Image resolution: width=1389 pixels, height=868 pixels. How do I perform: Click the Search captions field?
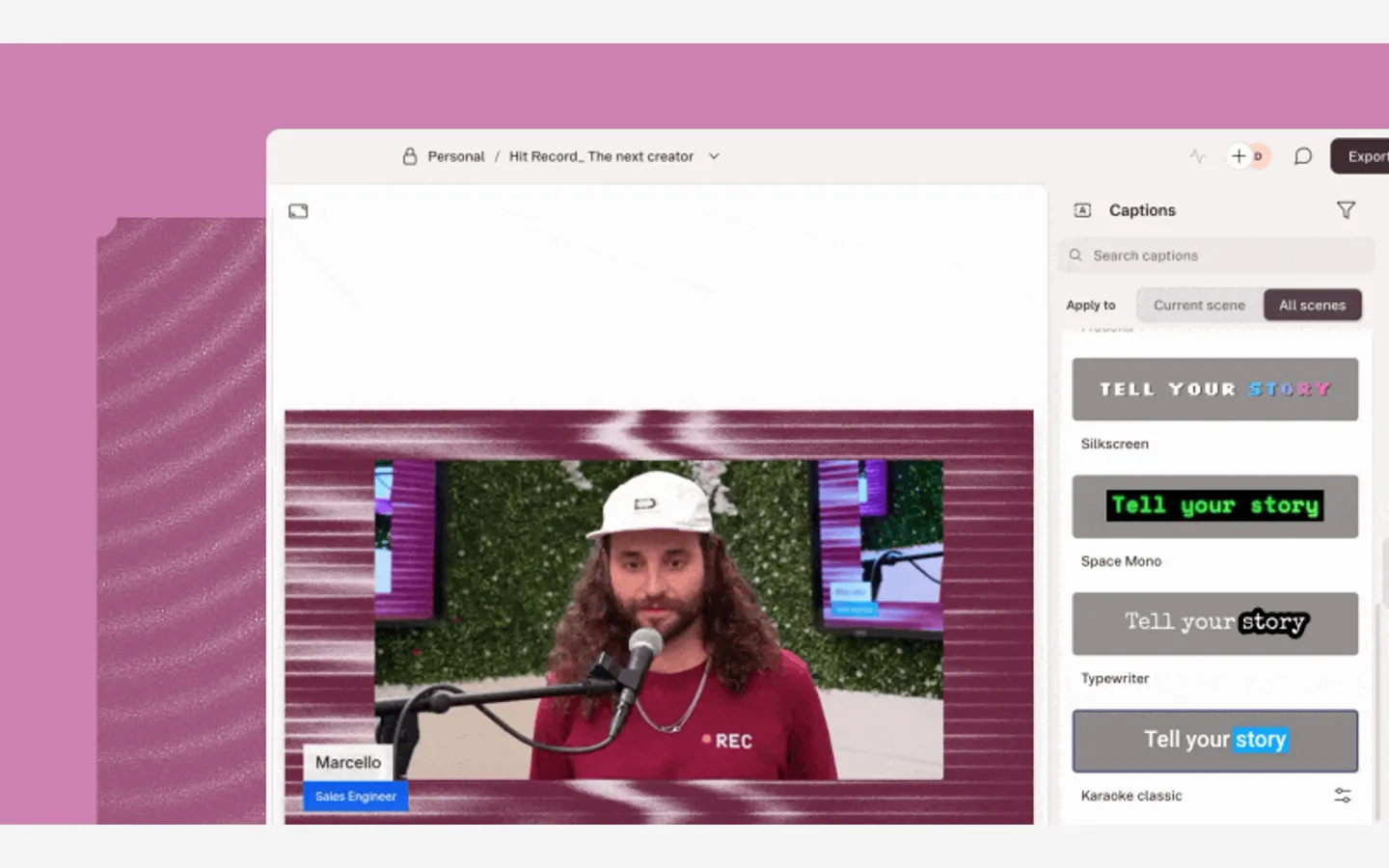[x=1216, y=256]
